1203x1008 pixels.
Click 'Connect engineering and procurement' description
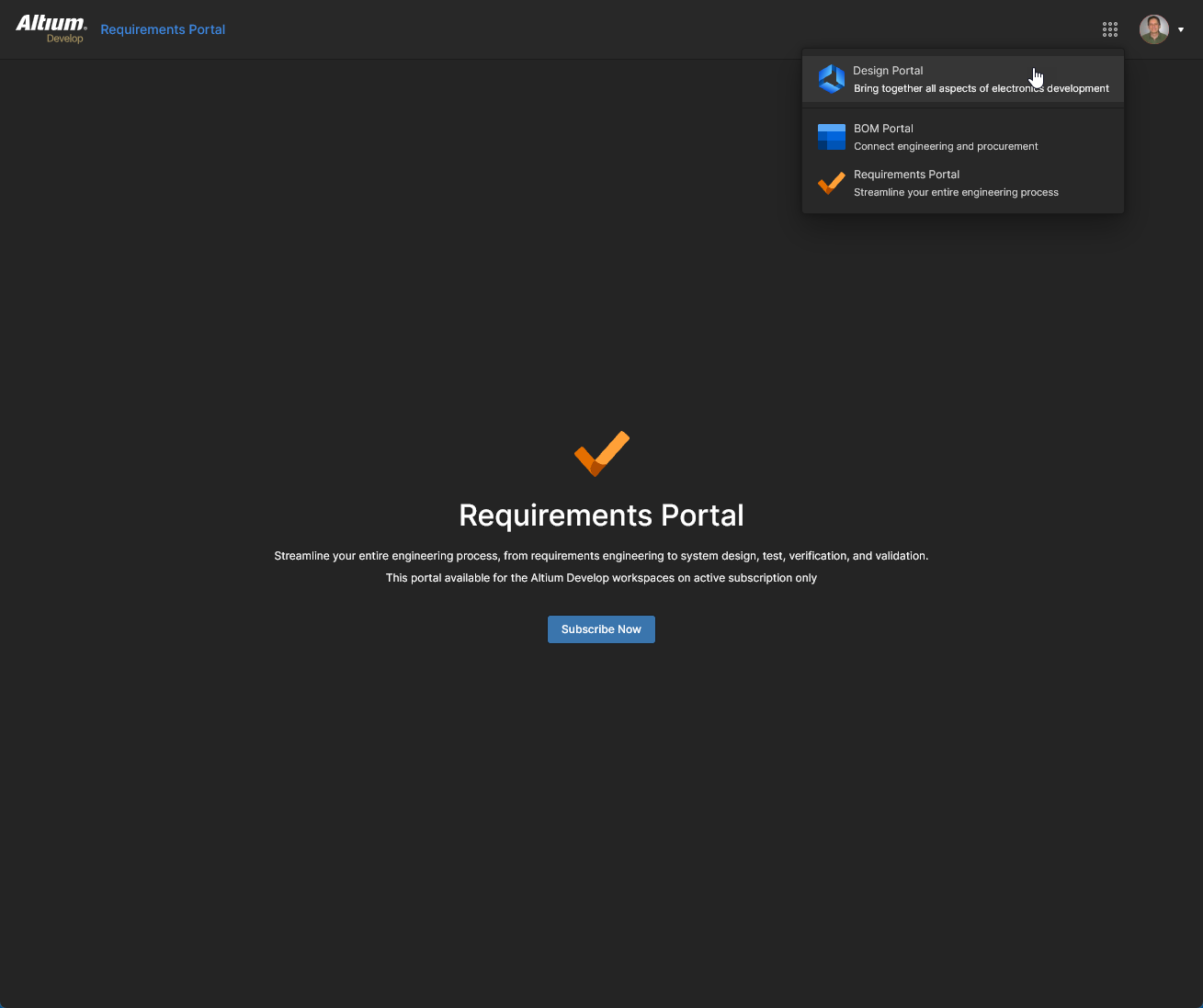pyautogui.click(x=946, y=146)
